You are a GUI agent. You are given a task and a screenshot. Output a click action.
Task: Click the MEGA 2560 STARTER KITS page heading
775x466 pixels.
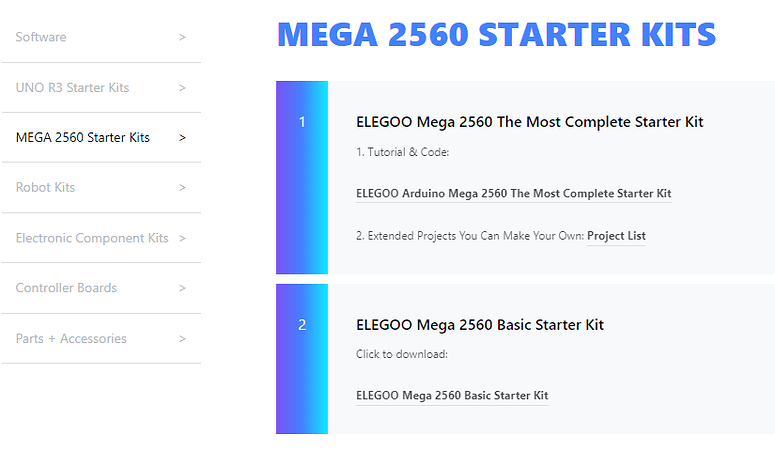(497, 34)
